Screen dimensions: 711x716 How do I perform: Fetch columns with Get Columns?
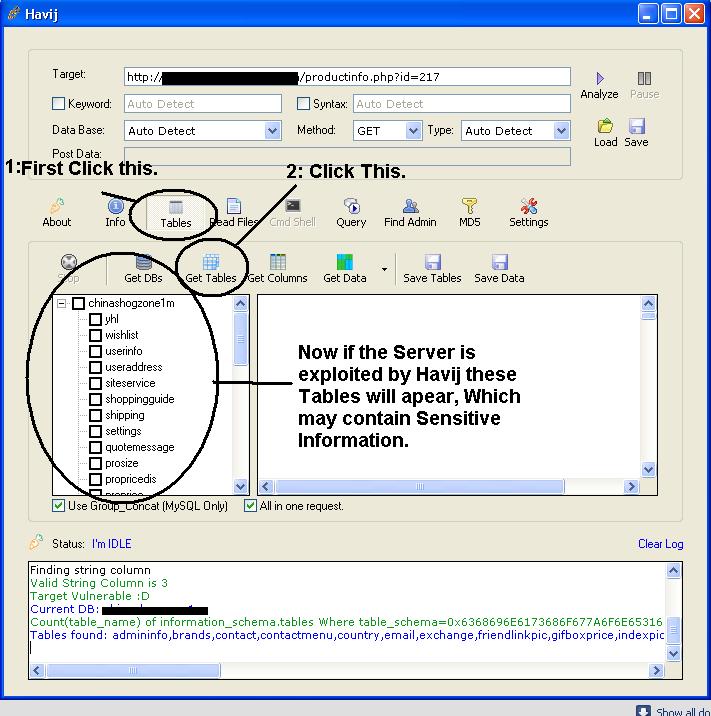(277, 269)
